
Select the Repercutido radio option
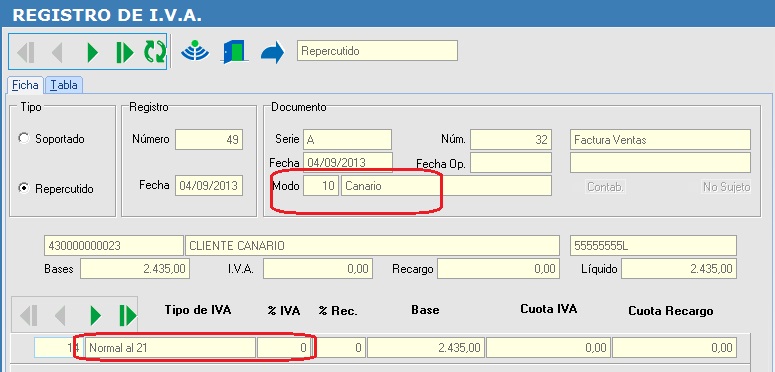(23, 189)
